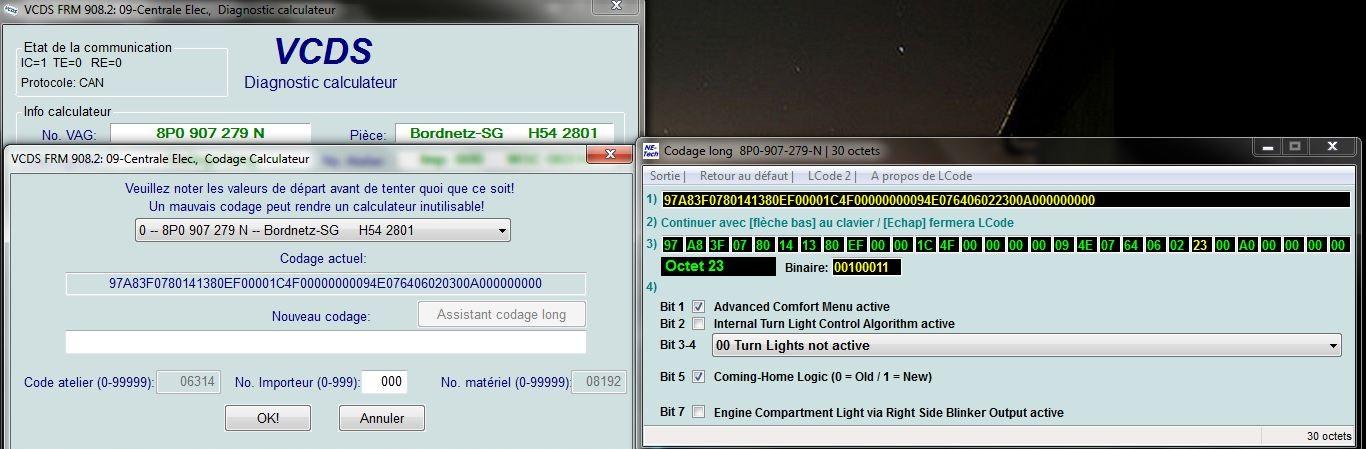This screenshot has width=1366, height=449.
Task: Select byte box A8
Action: point(695,244)
